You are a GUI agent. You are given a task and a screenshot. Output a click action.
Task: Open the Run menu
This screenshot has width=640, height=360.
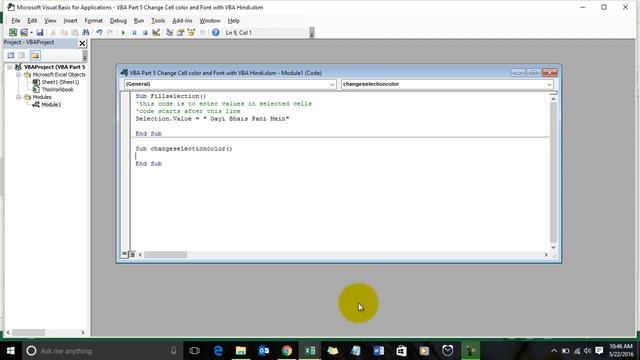pyautogui.click(x=139, y=20)
